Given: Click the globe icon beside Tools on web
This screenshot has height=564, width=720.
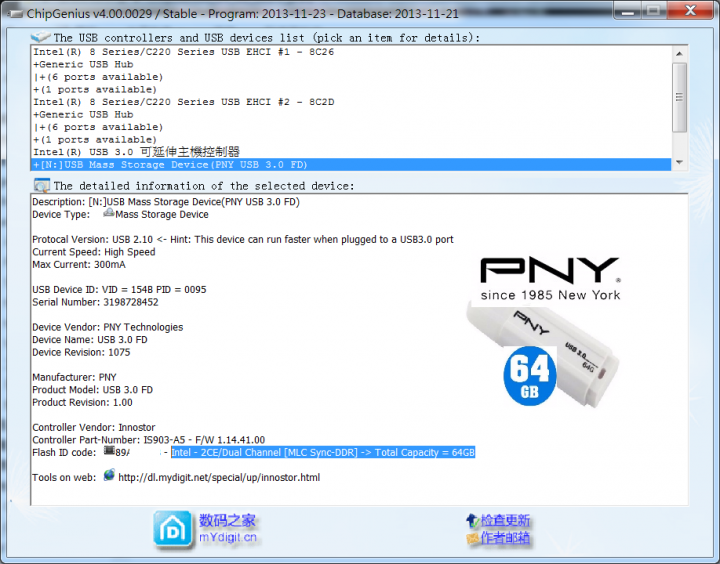Looking at the screenshot, I should [109, 475].
